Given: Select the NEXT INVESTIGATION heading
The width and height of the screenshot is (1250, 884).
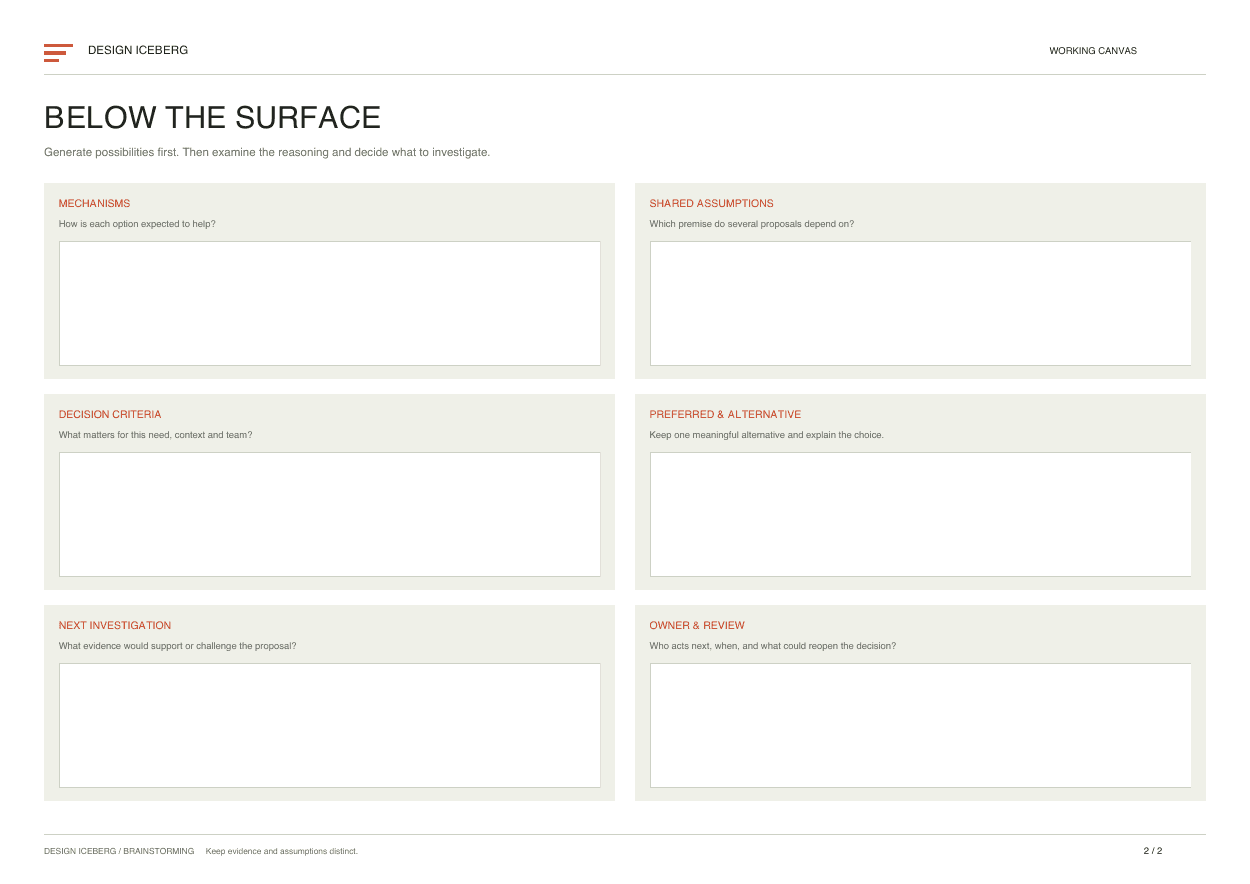Looking at the screenshot, I should coord(115,625).
